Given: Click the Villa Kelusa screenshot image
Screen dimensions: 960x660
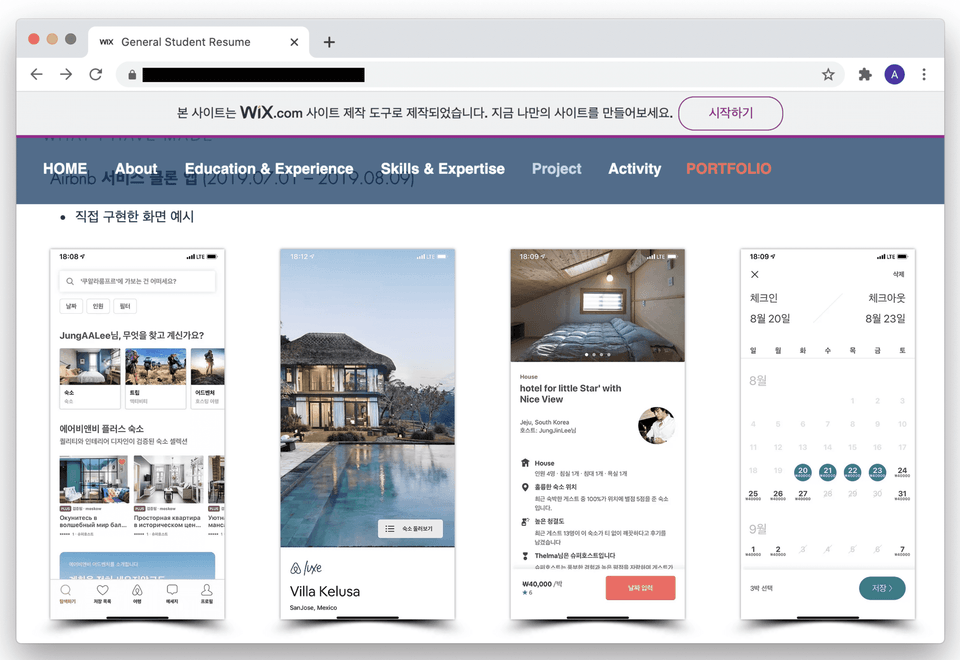Looking at the screenshot, I should [x=367, y=398].
